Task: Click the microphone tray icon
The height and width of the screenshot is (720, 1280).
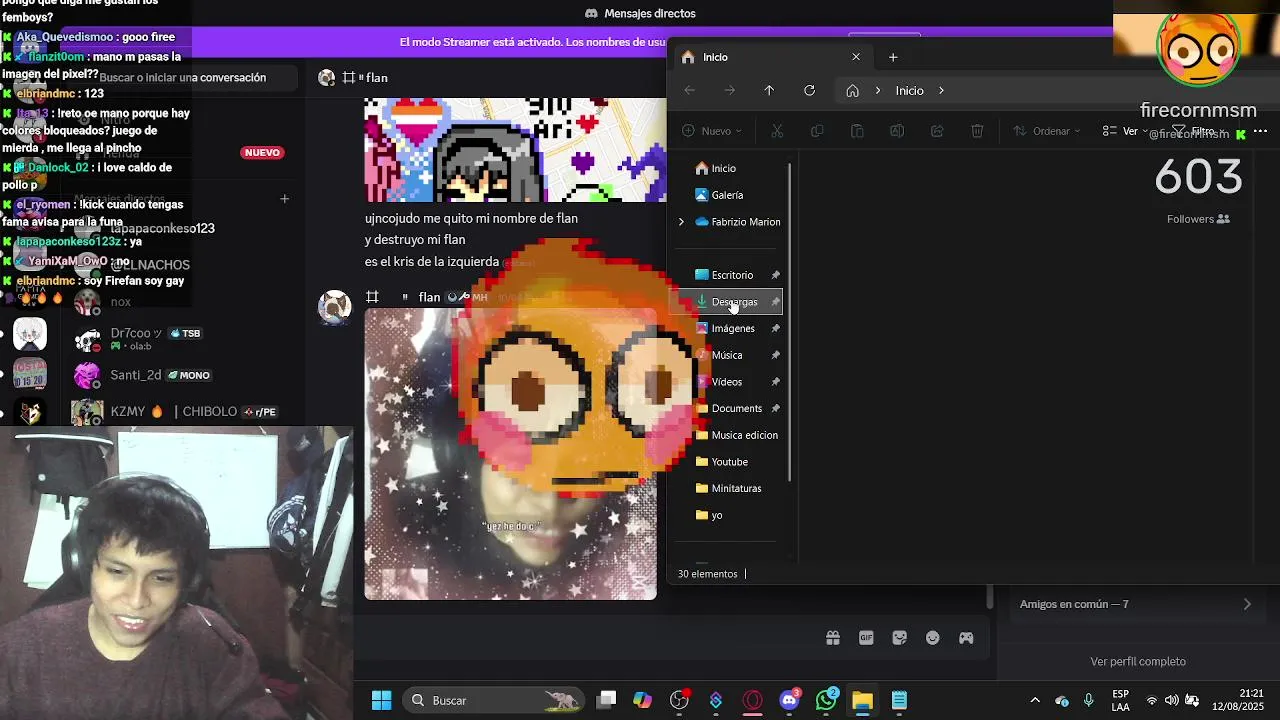Action: [x=1088, y=700]
